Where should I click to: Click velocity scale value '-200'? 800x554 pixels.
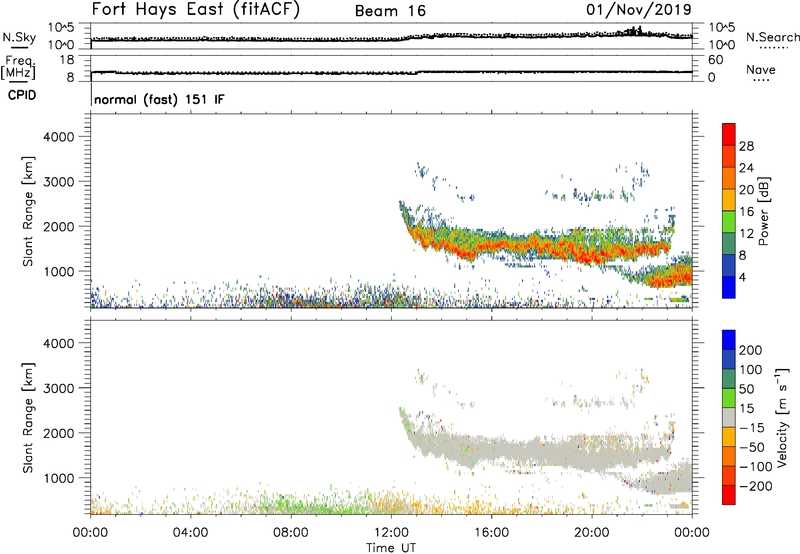pos(755,486)
